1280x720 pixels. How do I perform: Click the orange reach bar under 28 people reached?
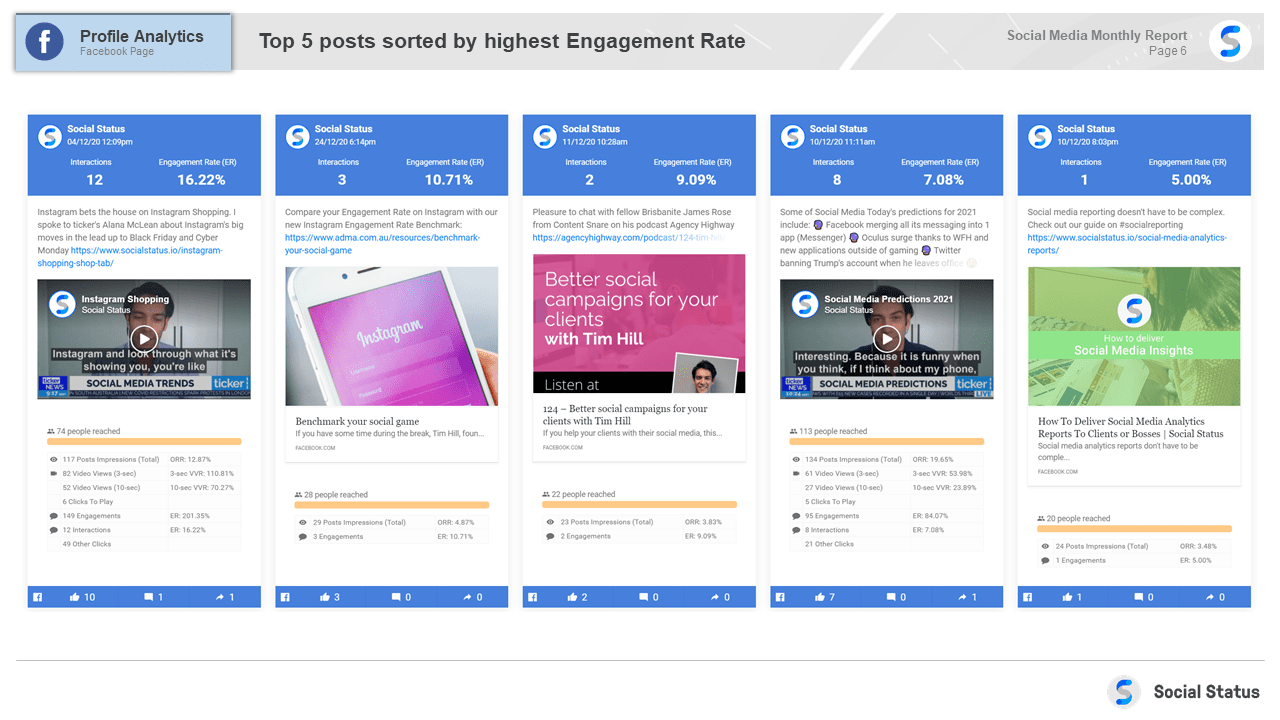point(392,505)
